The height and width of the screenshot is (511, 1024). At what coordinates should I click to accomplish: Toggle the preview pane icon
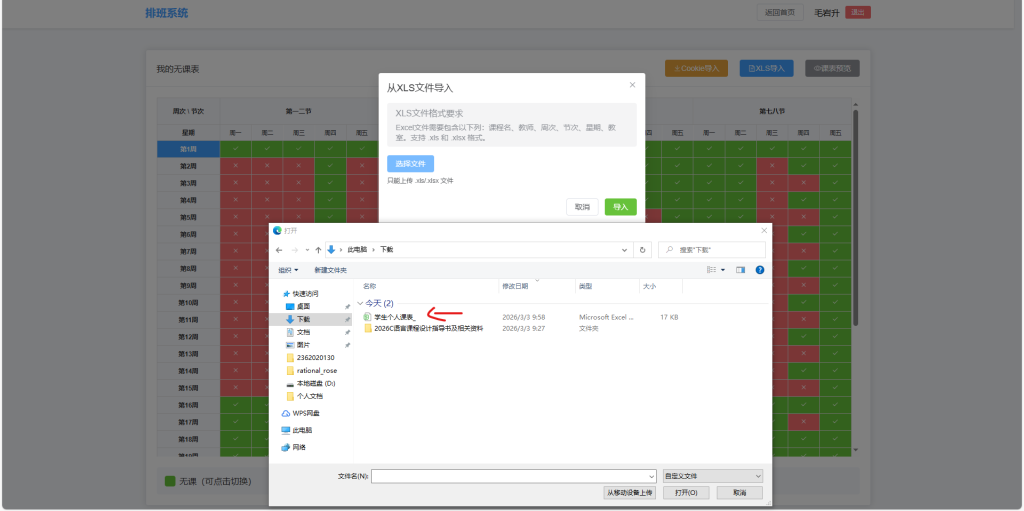(x=741, y=269)
